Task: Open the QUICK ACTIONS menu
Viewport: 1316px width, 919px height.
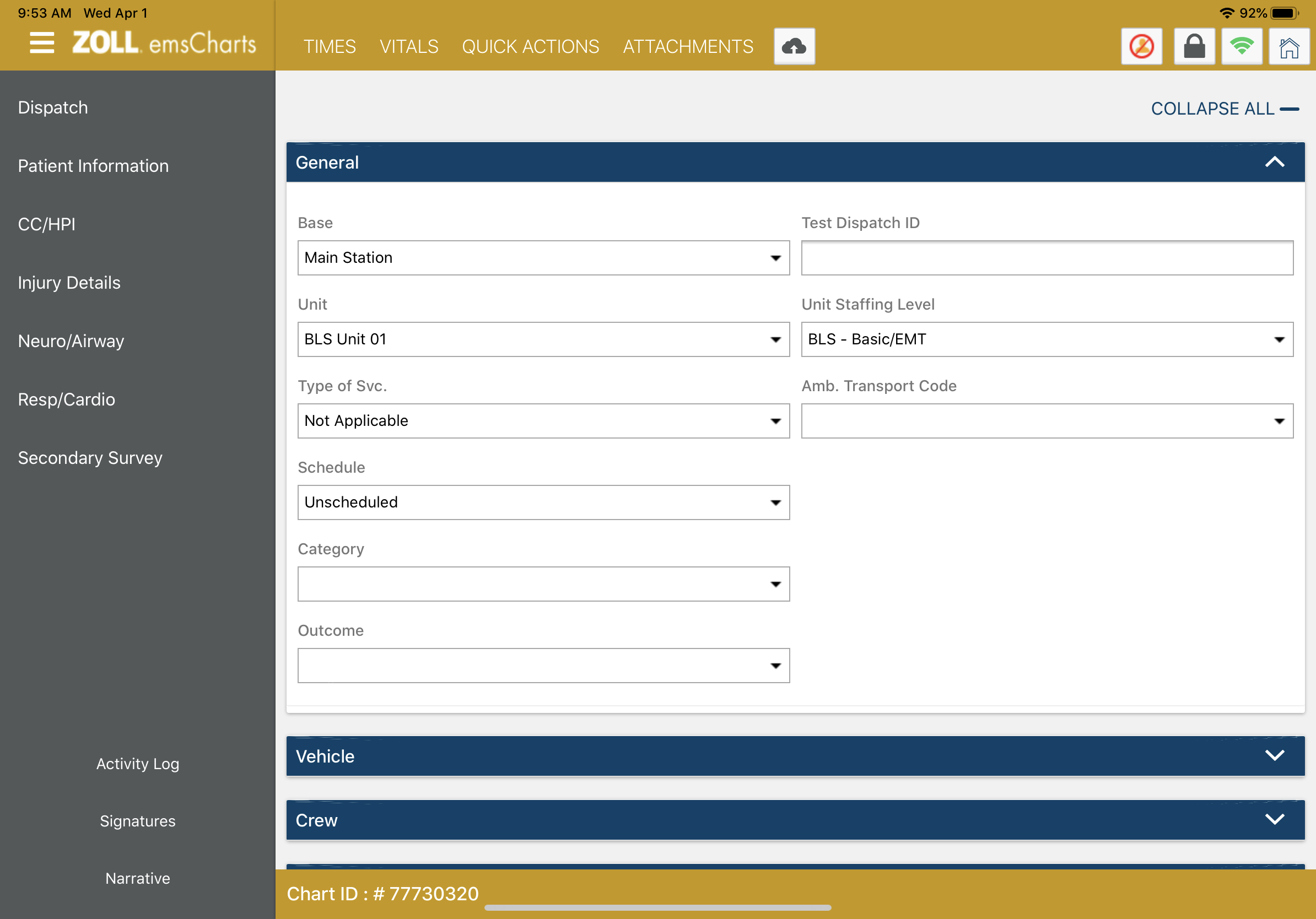Action: [530, 46]
